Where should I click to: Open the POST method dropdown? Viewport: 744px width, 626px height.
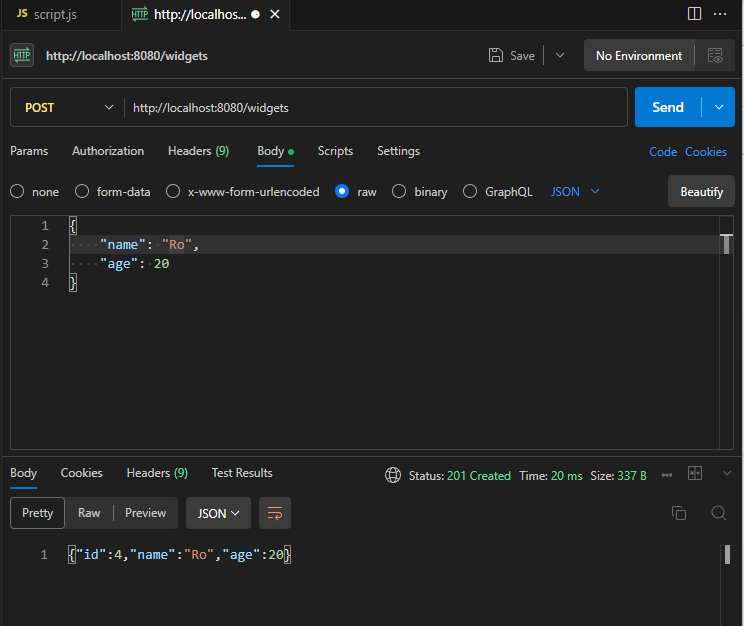(x=66, y=107)
